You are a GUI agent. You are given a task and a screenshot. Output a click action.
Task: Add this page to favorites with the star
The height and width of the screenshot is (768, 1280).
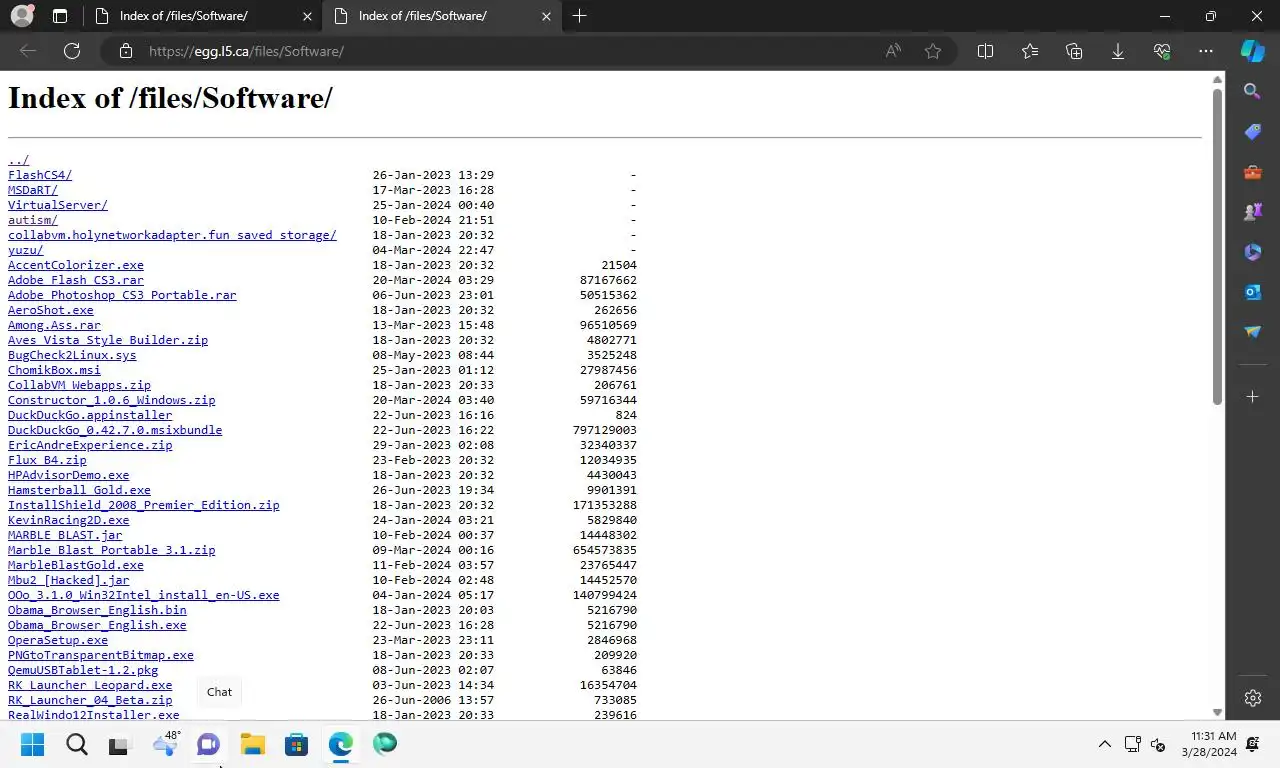tap(933, 51)
